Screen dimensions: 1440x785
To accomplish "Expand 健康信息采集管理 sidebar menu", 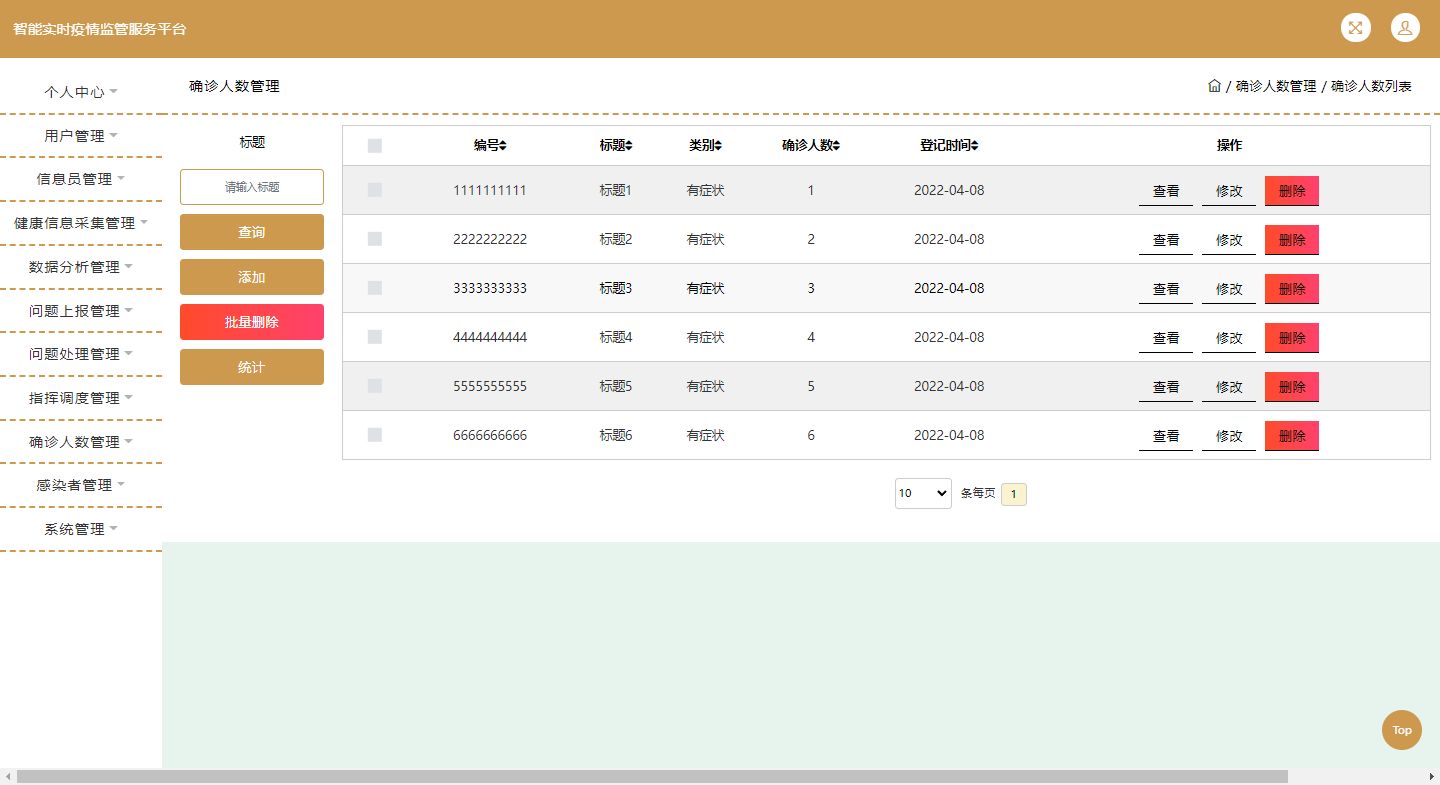I will (x=81, y=223).
